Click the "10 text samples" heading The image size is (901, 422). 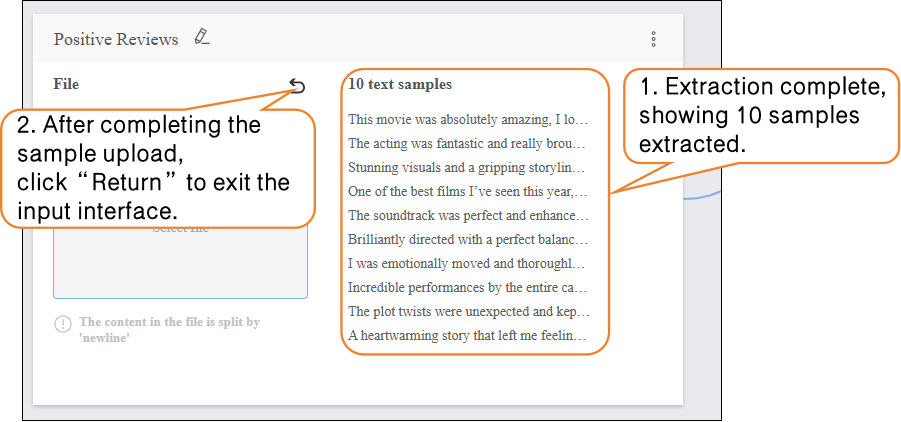(x=400, y=85)
